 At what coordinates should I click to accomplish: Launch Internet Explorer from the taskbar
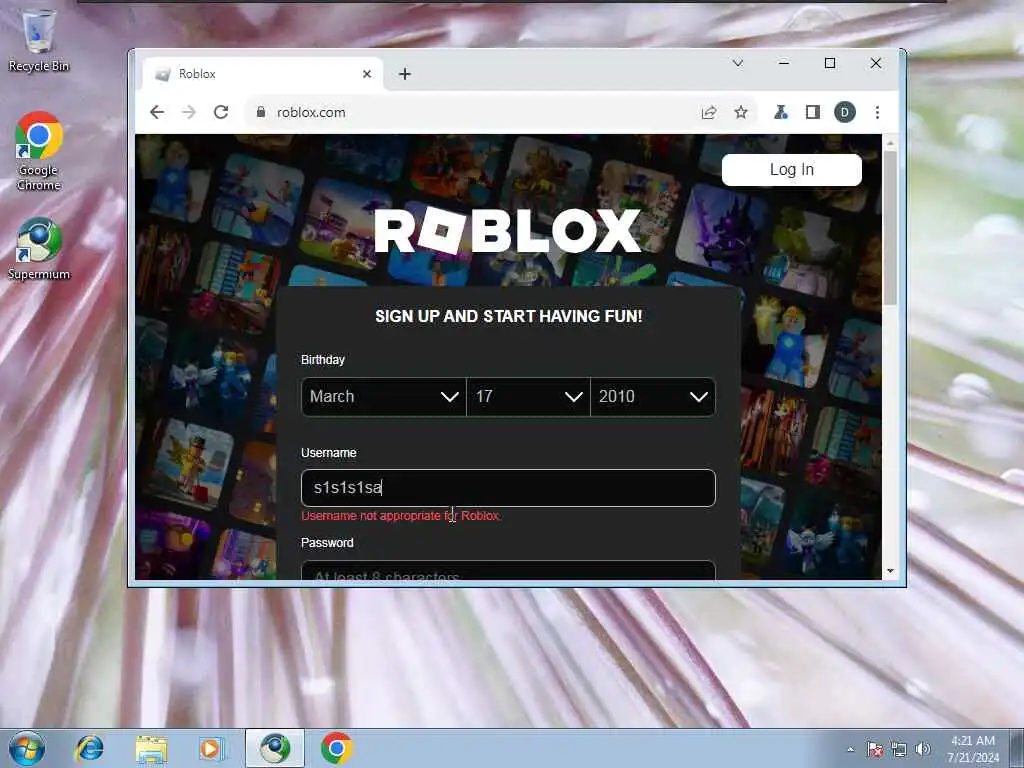pos(89,748)
